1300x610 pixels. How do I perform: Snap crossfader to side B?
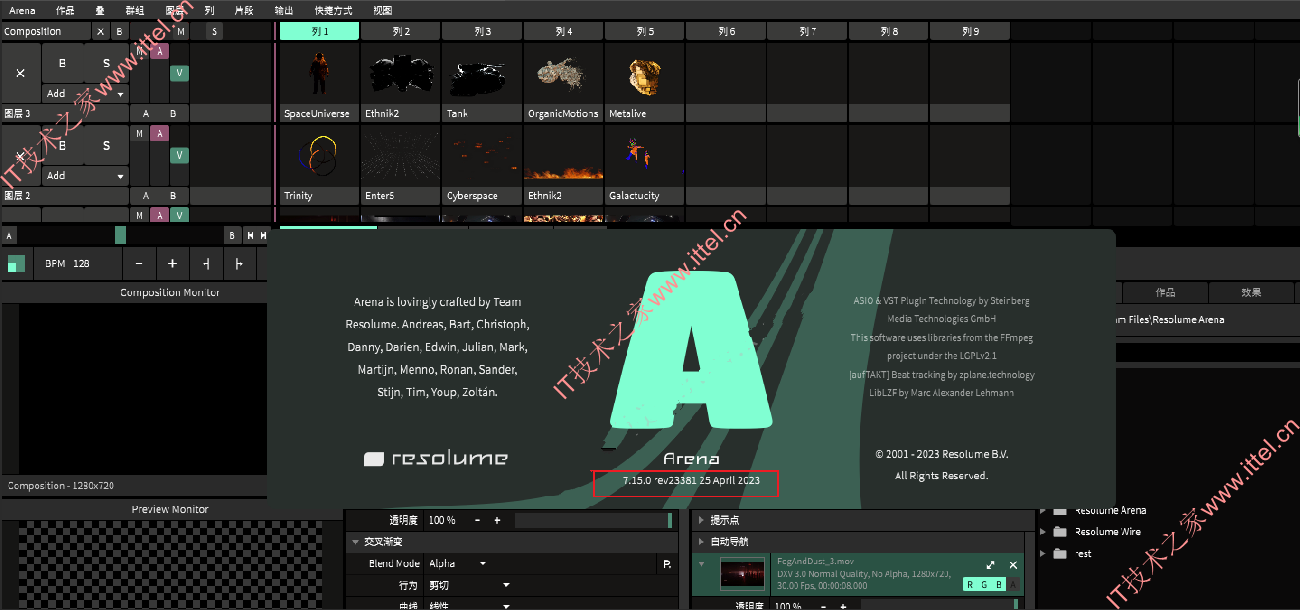coord(232,236)
